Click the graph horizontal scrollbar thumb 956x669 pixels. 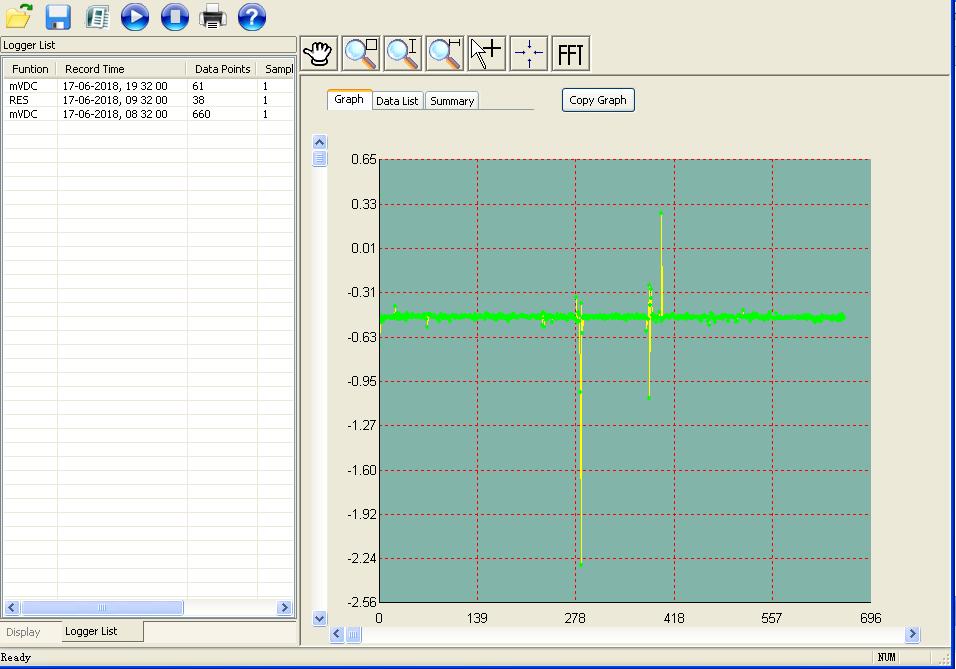354,635
